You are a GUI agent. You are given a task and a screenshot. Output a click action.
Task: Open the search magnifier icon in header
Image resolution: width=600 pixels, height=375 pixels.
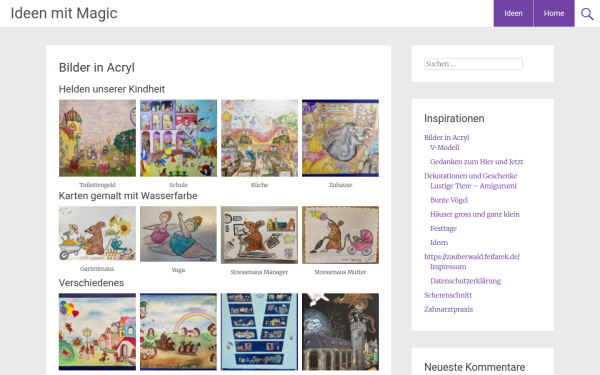click(587, 14)
